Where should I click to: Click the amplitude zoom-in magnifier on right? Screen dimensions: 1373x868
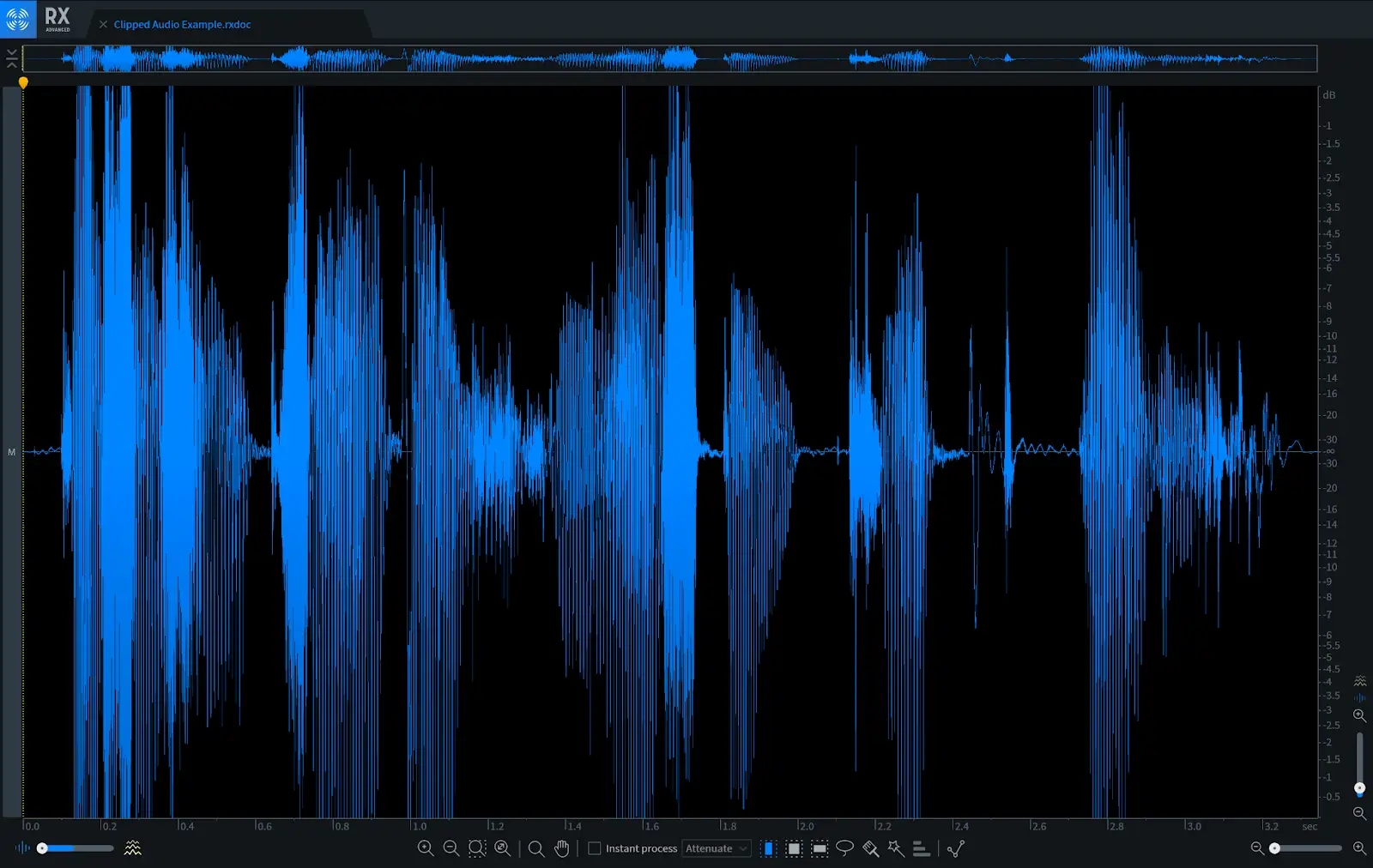pos(1359,715)
